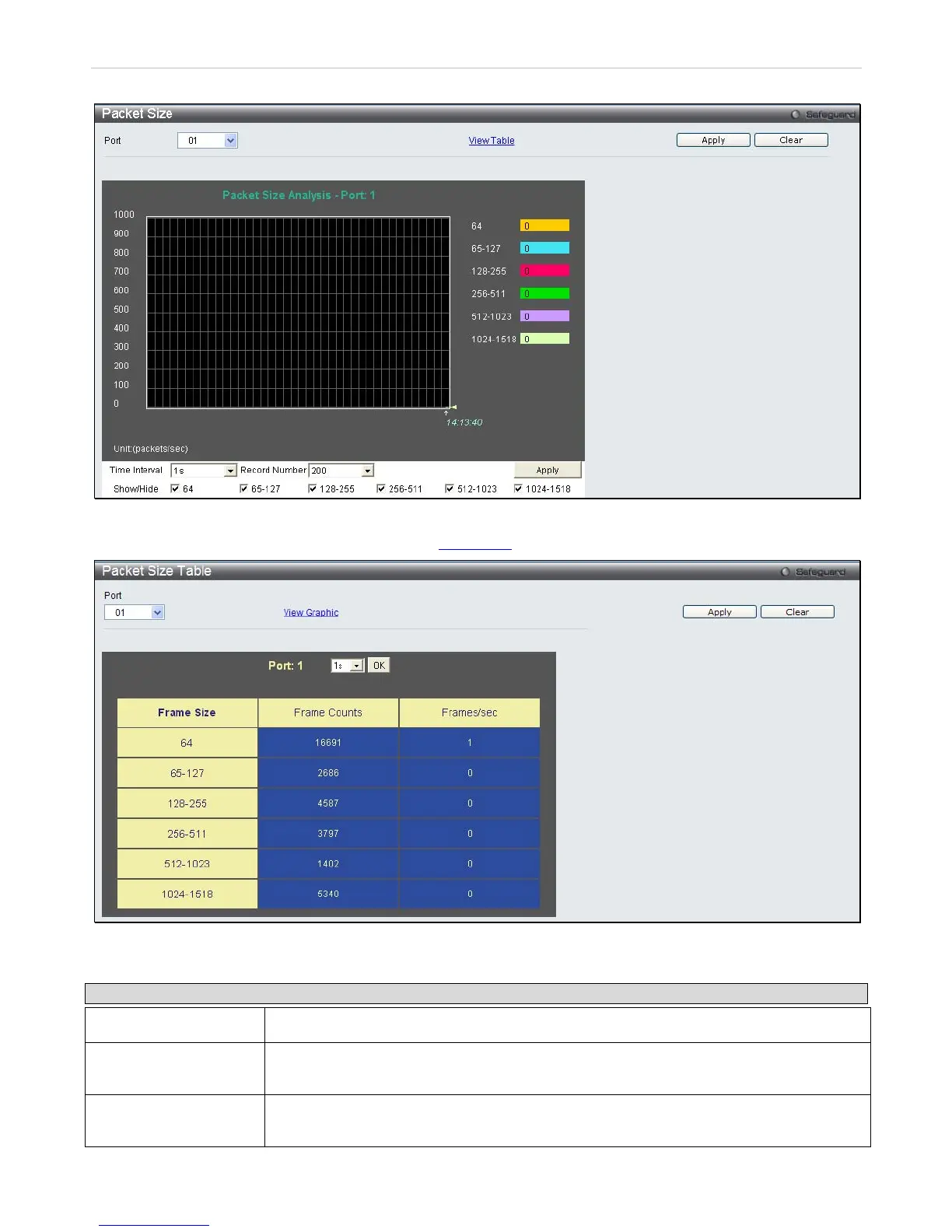Click the frame count value 1402
Viewport: 952px width, 1232px height.
tap(328, 864)
